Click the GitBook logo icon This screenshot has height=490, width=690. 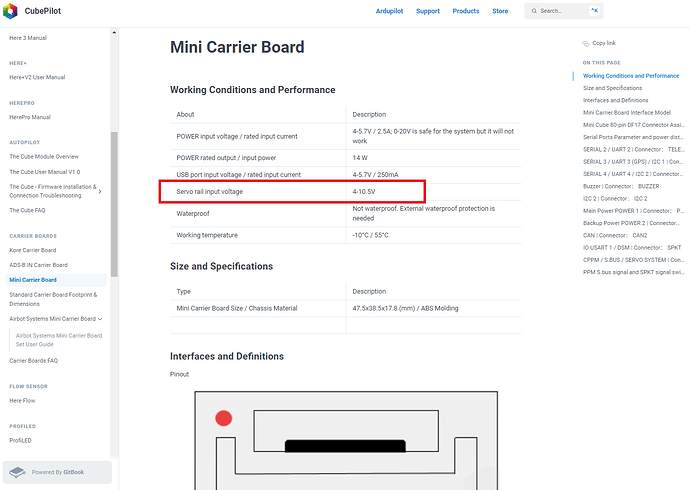18,472
